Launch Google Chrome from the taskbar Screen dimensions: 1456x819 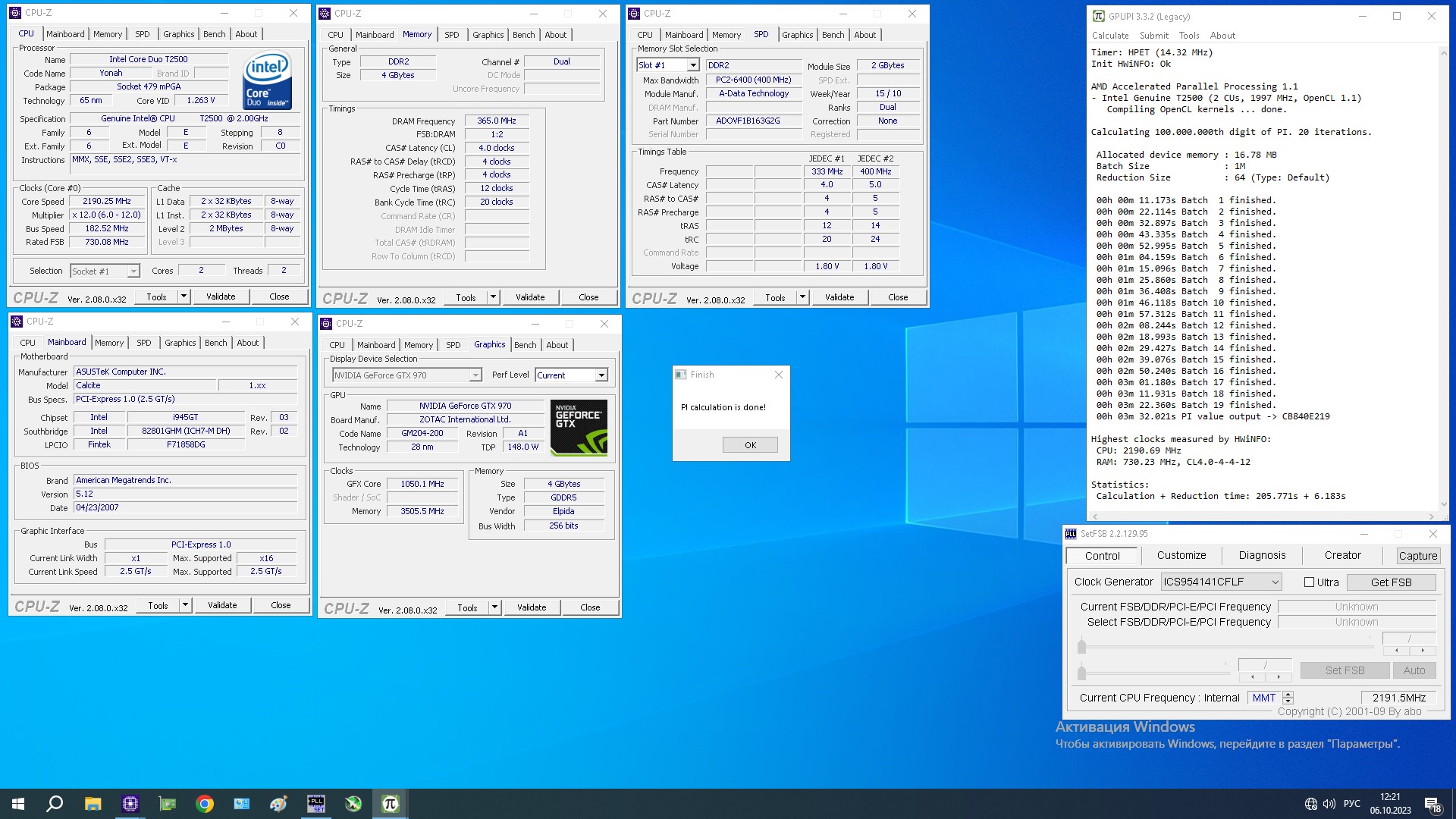205,803
